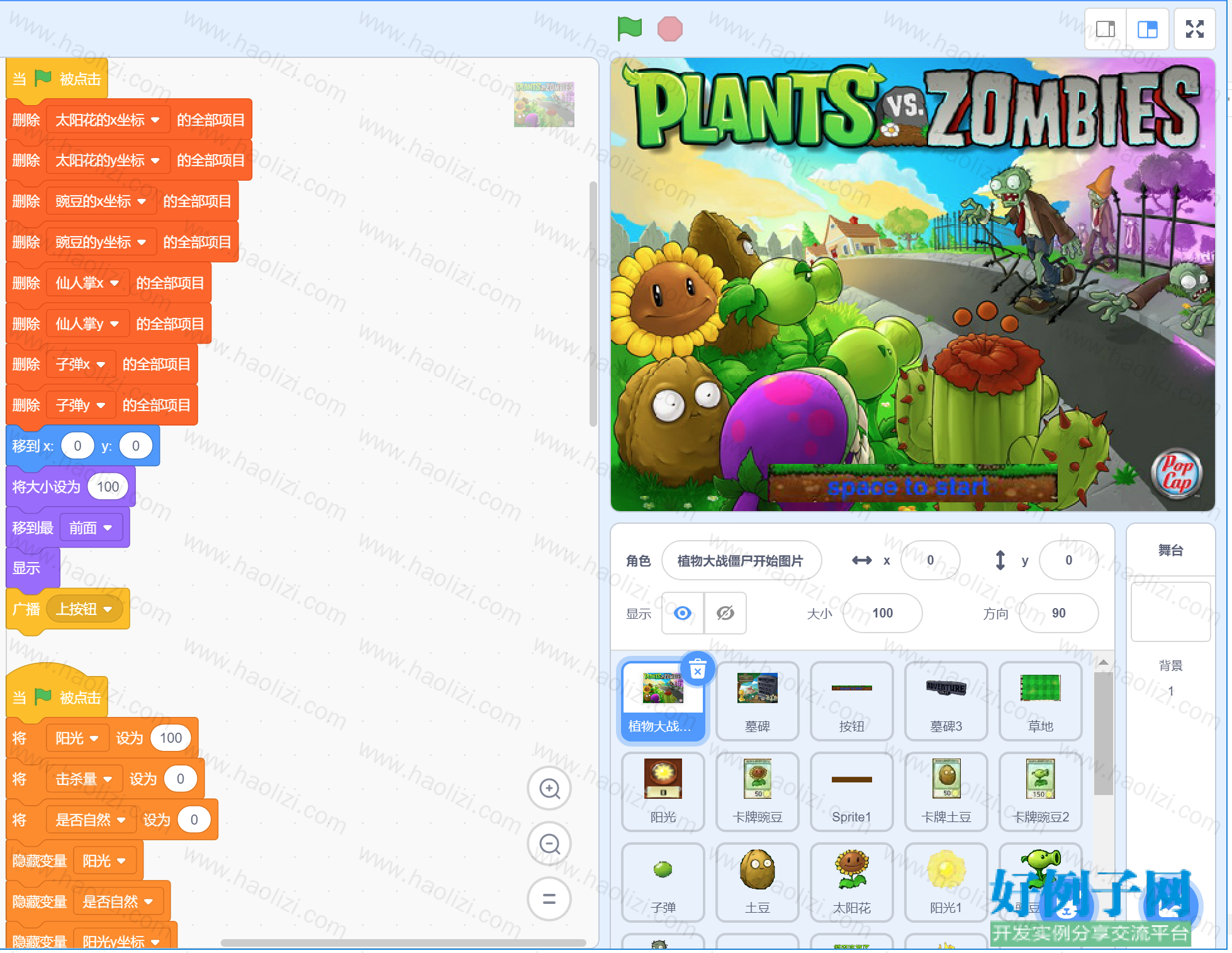Enter full screen stage mode
This screenshot has height=953, width=1232.
point(1194,29)
